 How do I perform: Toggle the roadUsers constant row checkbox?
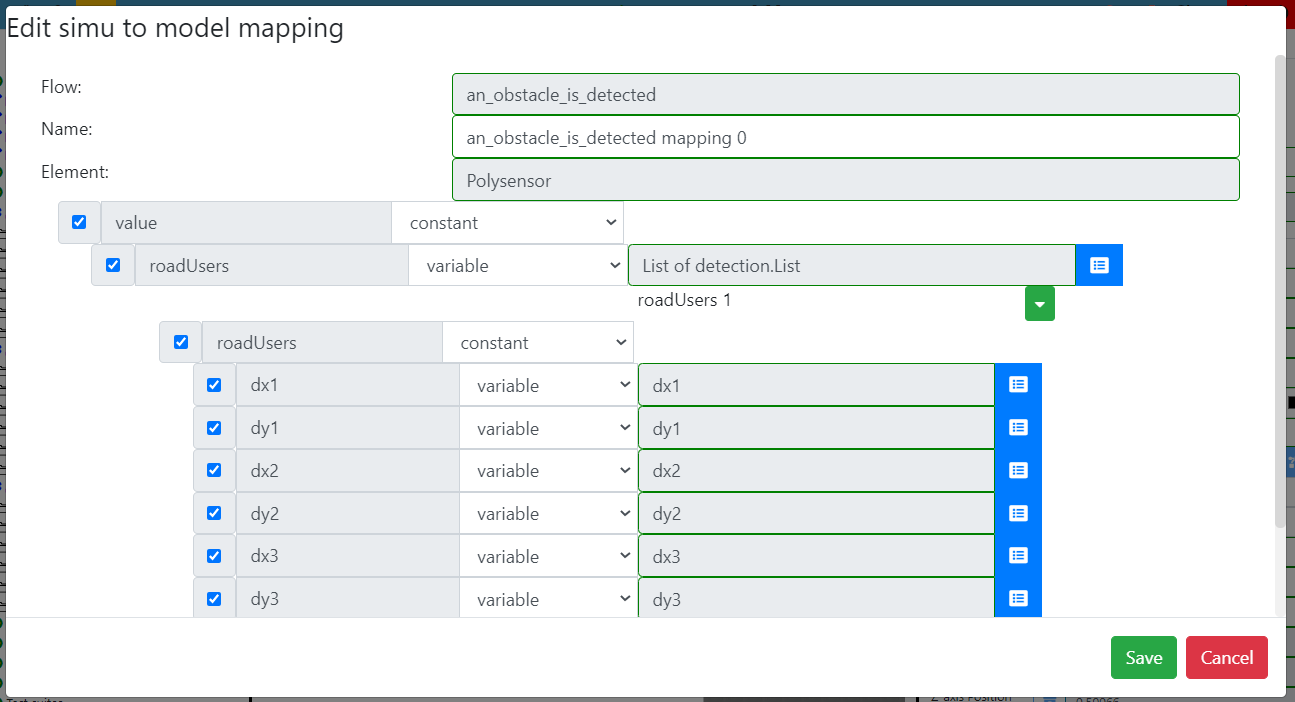click(x=181, y=342)
